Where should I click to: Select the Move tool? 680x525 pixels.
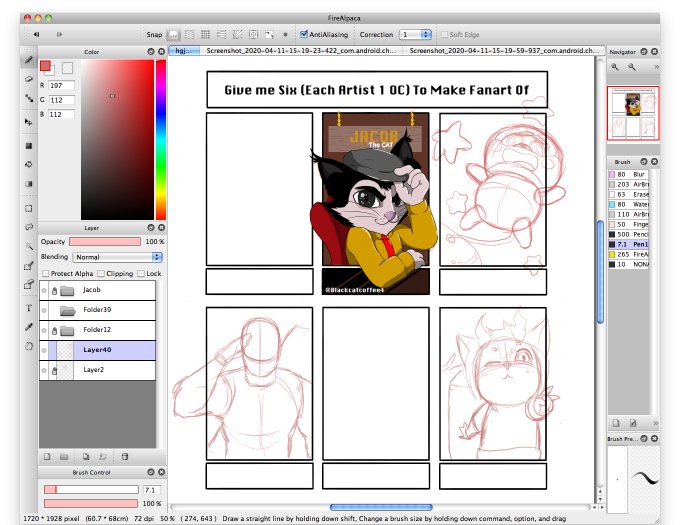pos(29,122)
